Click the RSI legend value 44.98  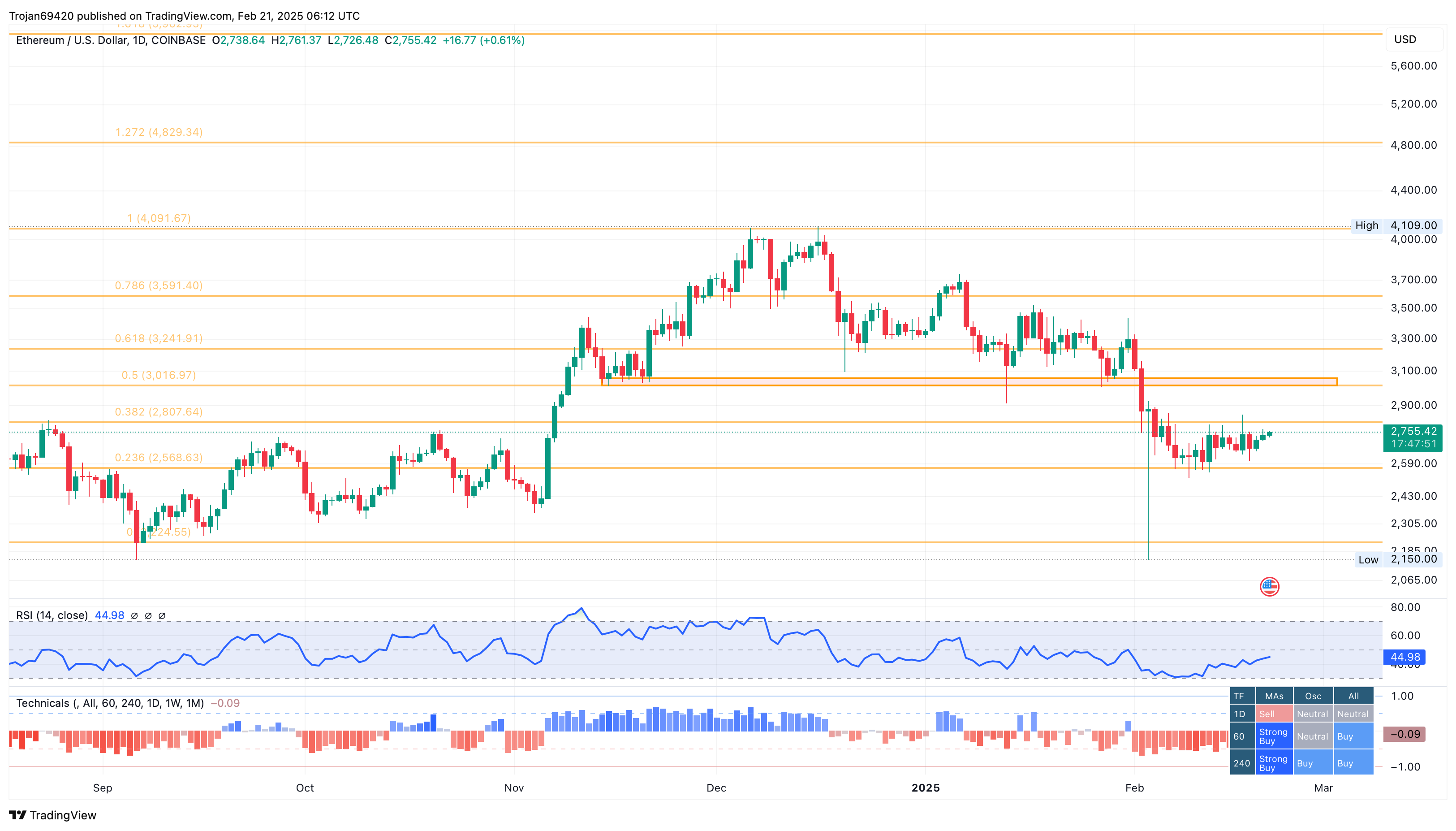tap(109, 615)
